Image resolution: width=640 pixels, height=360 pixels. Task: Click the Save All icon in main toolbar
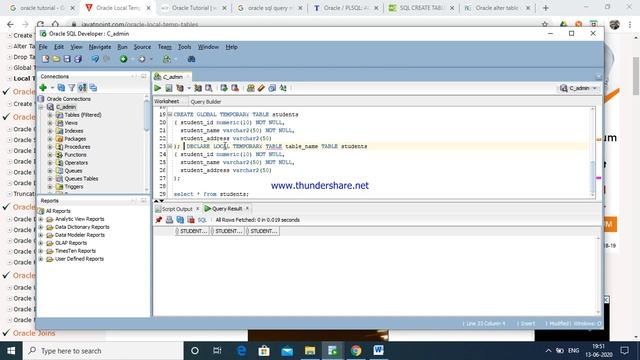click(x=78, y=59)
